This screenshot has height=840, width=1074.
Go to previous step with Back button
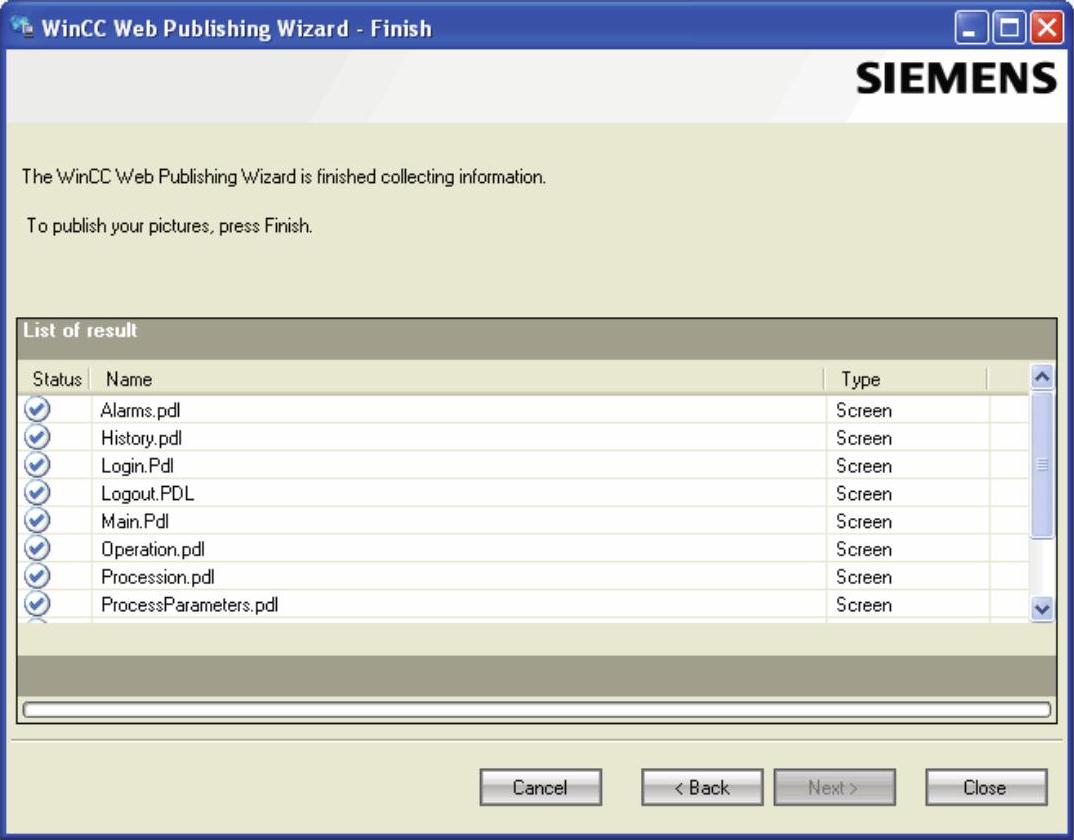click(x=701, y=787)
